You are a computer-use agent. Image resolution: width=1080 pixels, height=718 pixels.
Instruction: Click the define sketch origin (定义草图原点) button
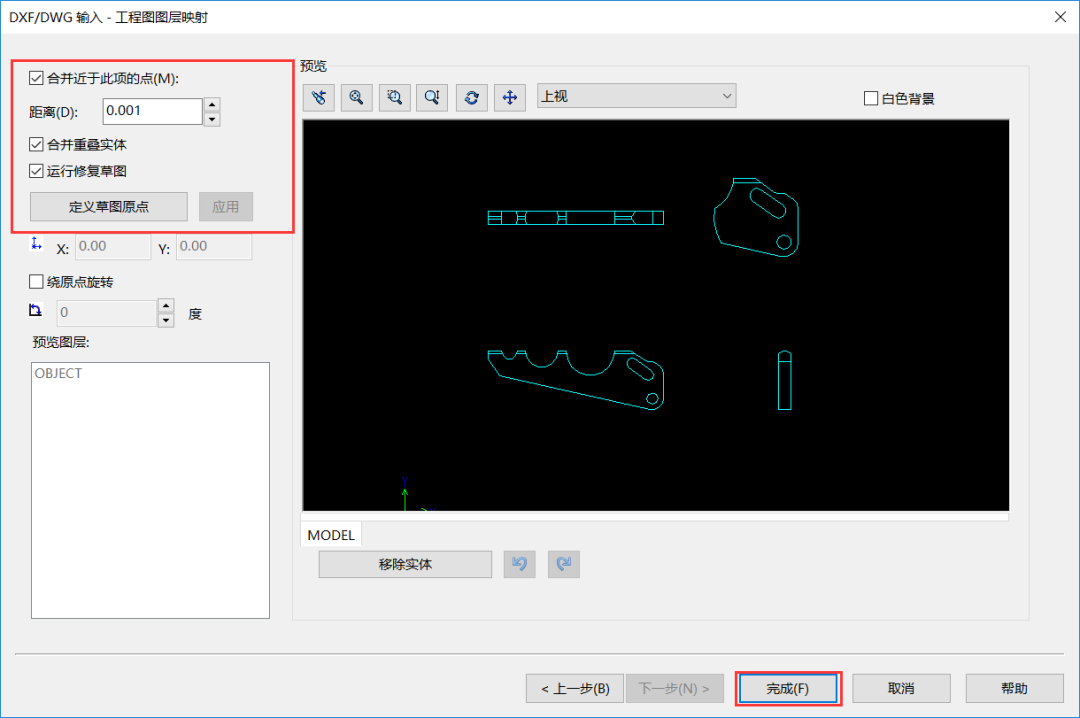(x=109, y=207)
